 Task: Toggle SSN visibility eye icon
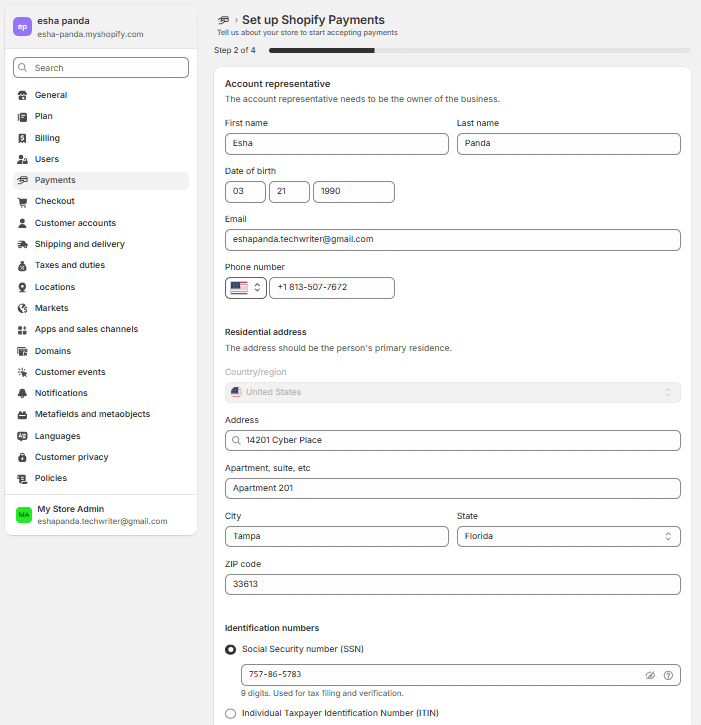650,675
